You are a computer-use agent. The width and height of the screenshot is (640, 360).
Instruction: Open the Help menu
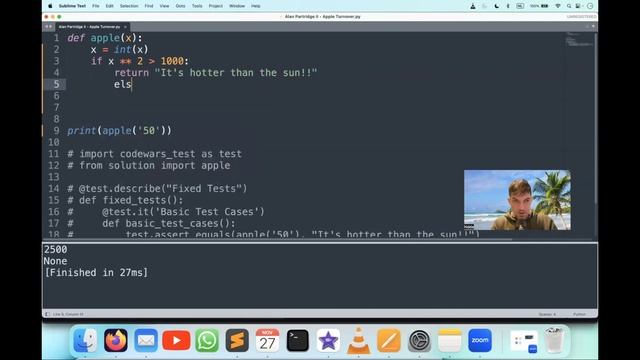[256, 6]
